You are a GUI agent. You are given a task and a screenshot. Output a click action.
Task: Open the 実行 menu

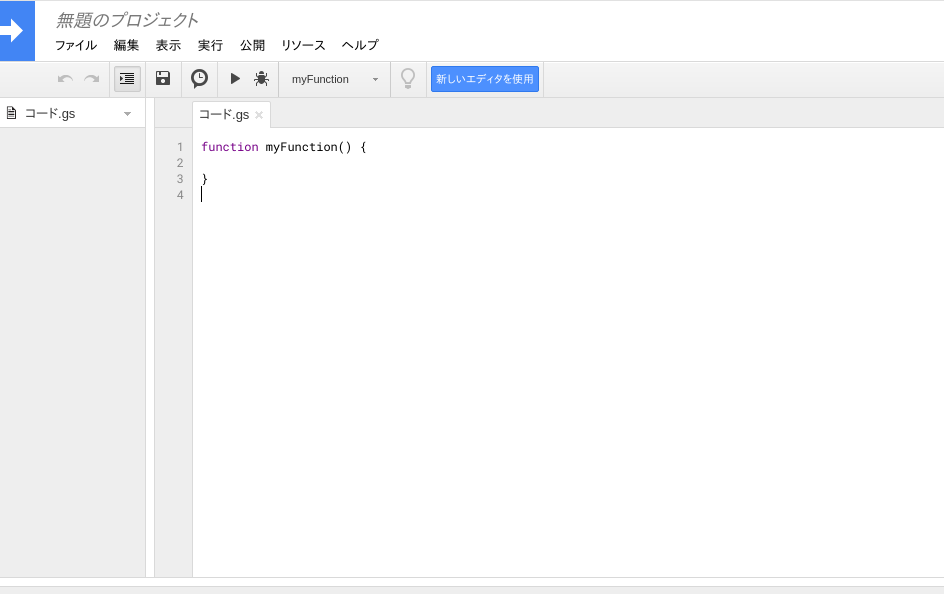click(210, 45)
